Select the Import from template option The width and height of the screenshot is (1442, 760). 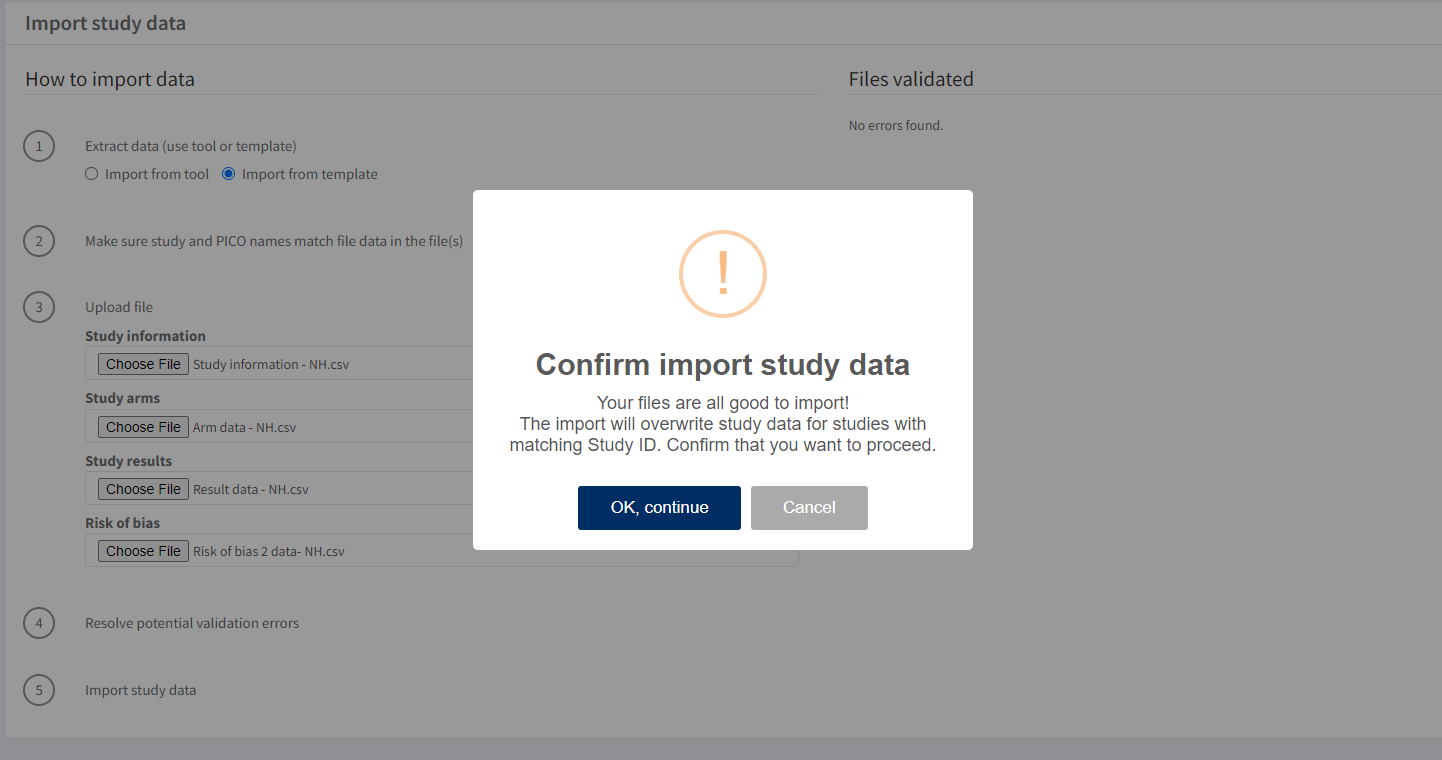228,173
